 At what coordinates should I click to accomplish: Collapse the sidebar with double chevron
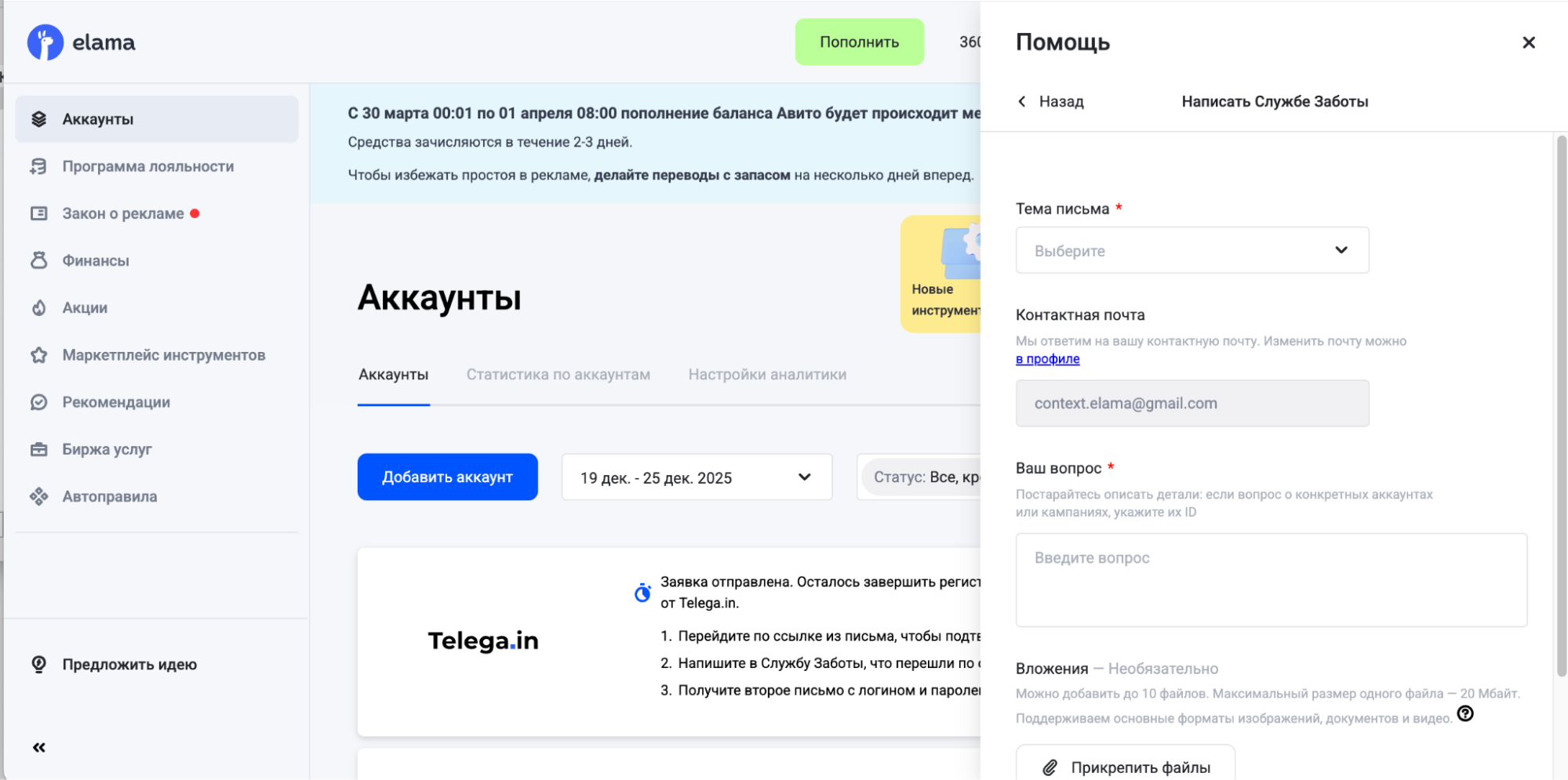pyautogui.click(x=39, y=747)
